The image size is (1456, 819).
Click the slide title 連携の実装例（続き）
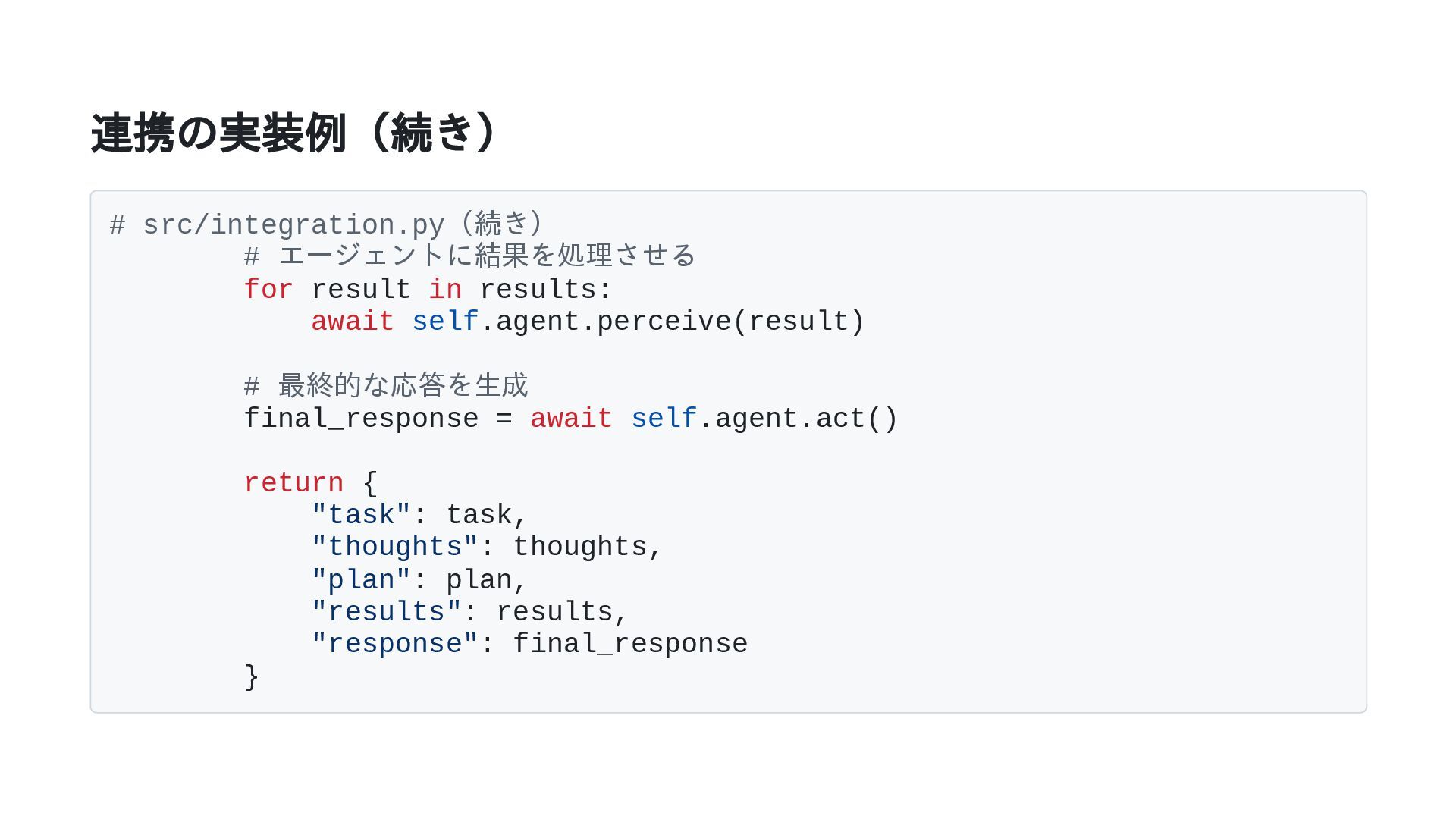(294, 133)
